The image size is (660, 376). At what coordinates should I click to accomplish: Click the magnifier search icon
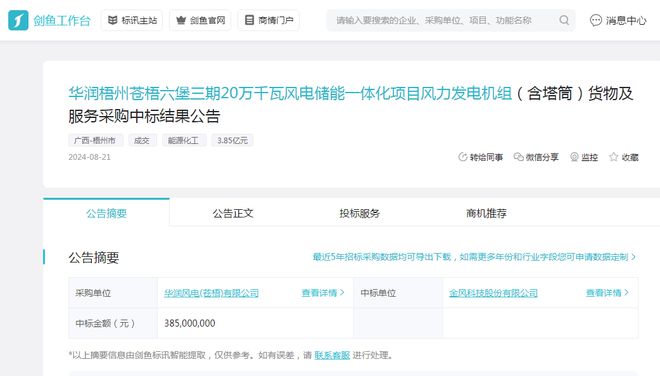click(564, 20)
